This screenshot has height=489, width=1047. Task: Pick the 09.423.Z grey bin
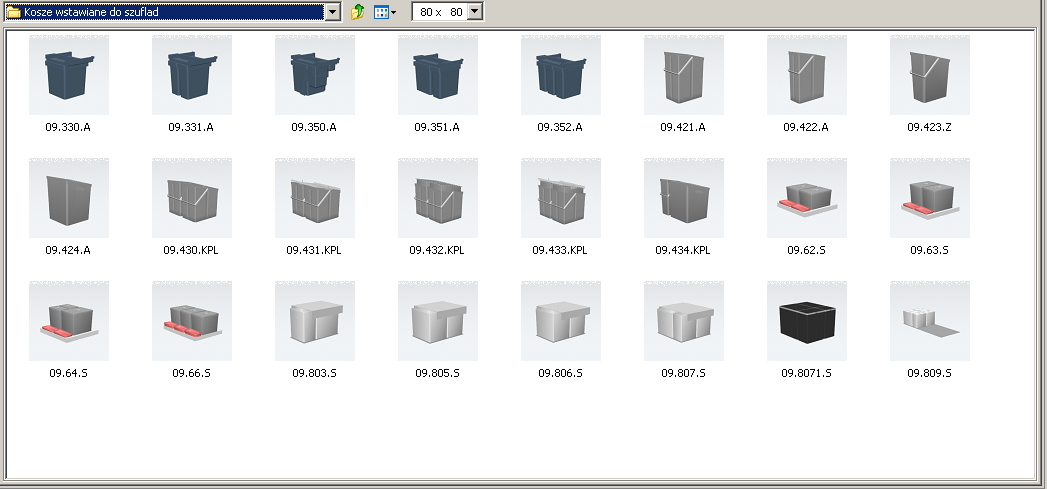tap(929, 75)
